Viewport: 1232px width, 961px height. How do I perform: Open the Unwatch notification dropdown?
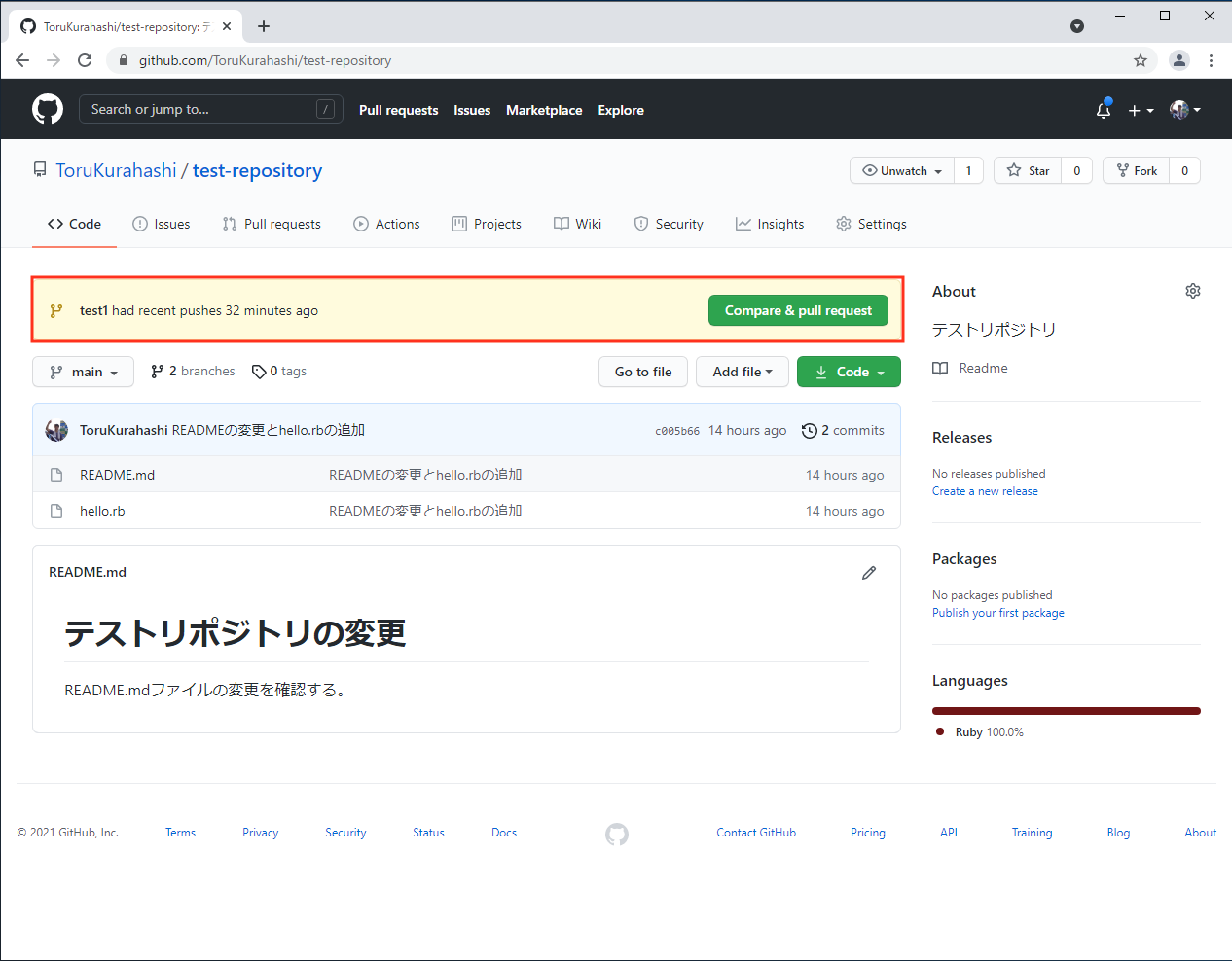pos(902,170)
